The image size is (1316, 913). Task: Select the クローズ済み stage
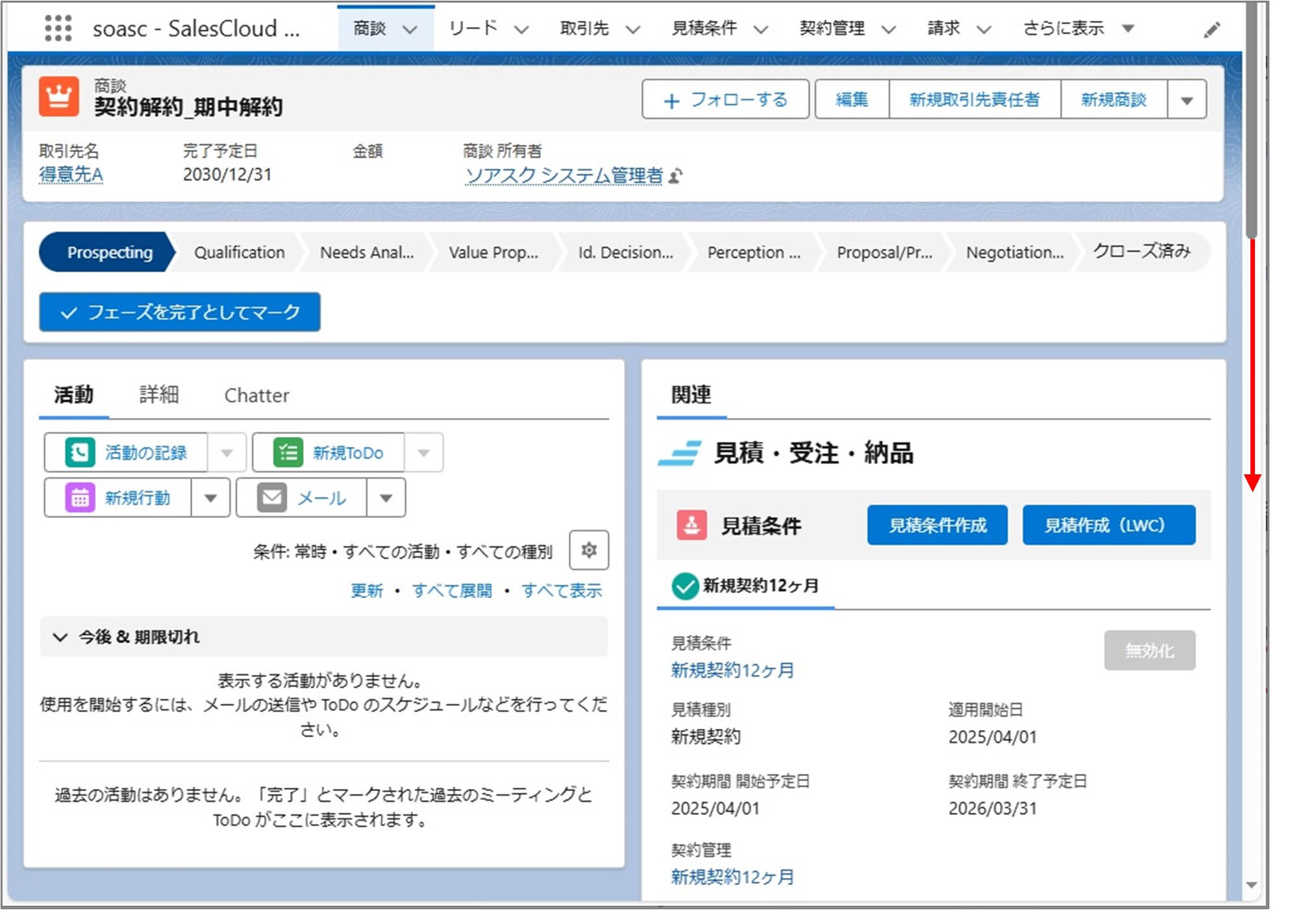click(x=1143, y=252)
